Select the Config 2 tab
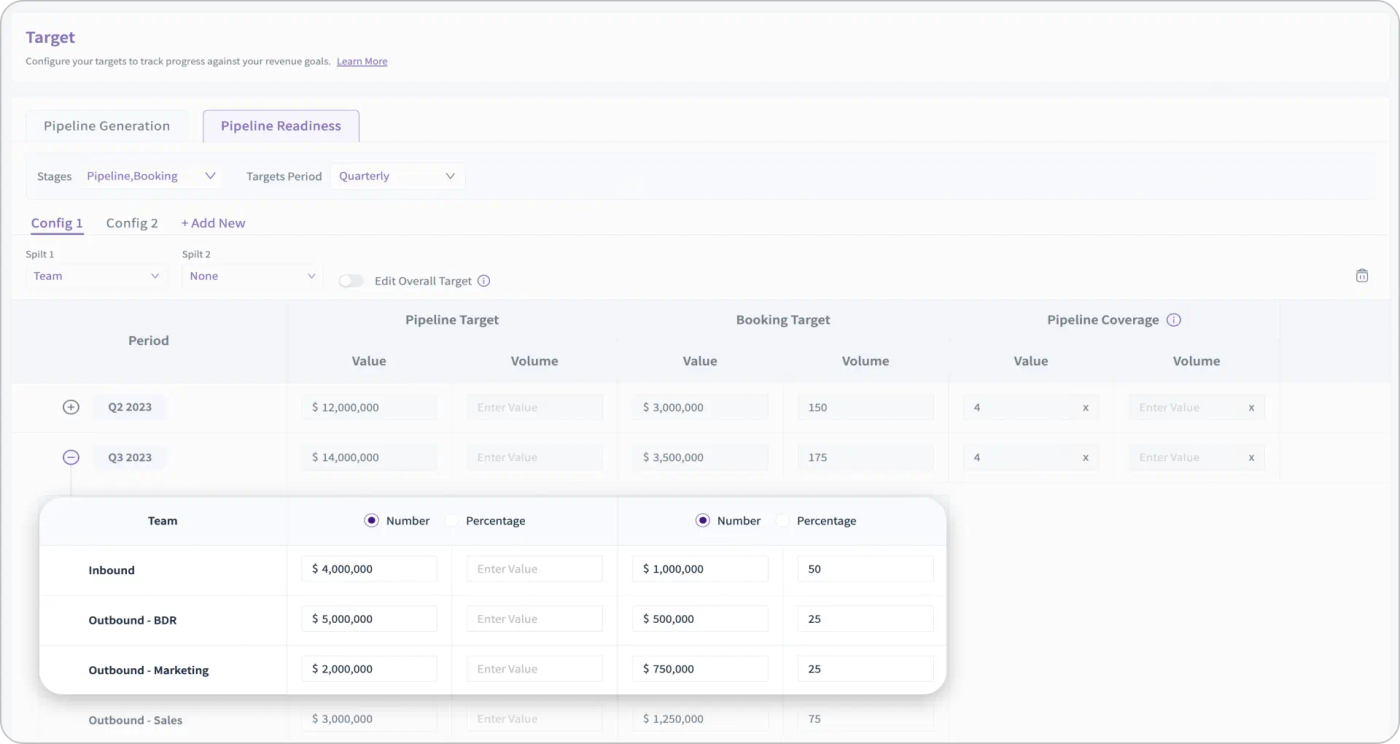The image size is (1400, 744). 132,223
